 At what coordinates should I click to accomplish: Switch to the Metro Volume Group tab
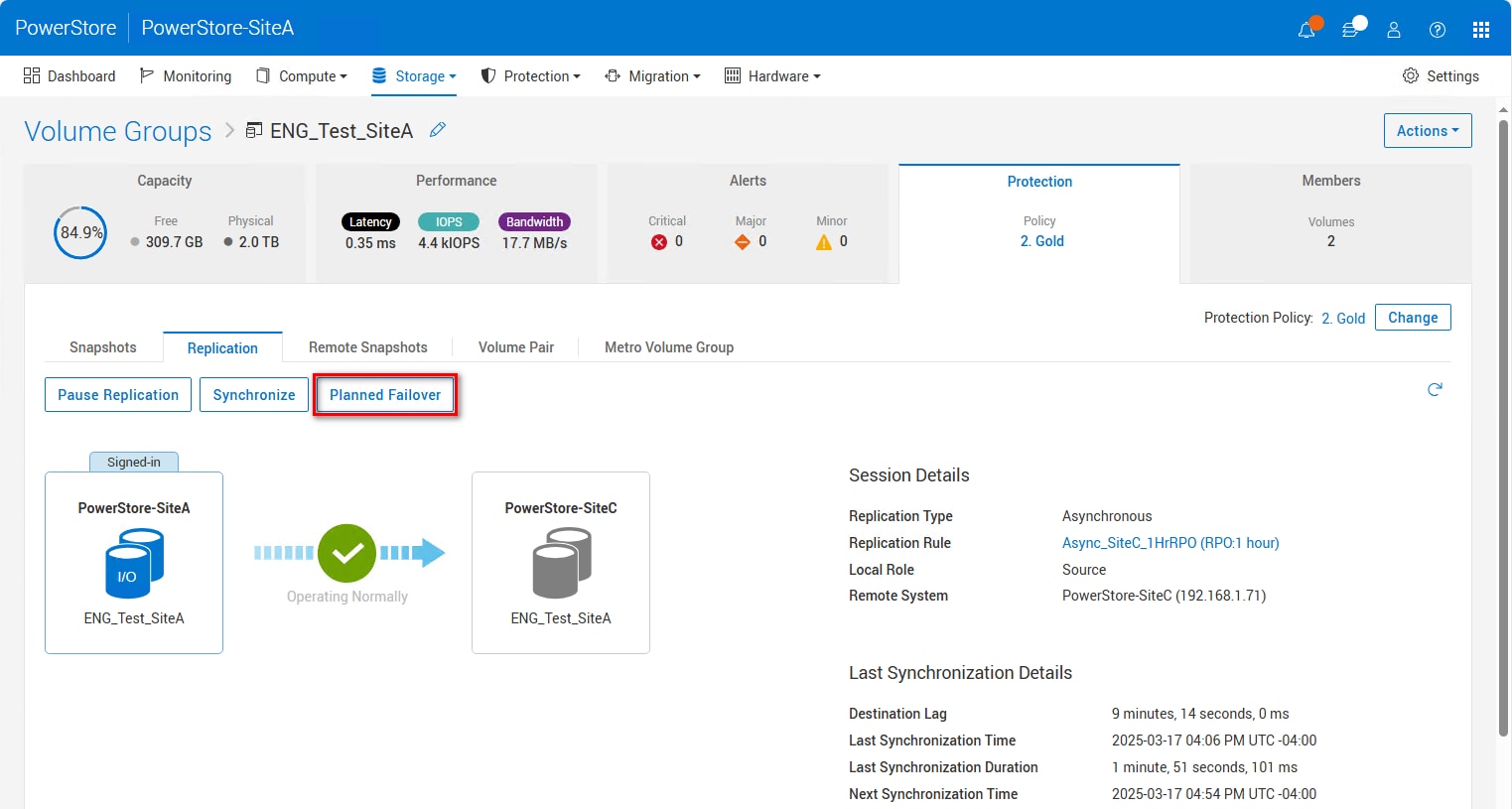(669, 347)
